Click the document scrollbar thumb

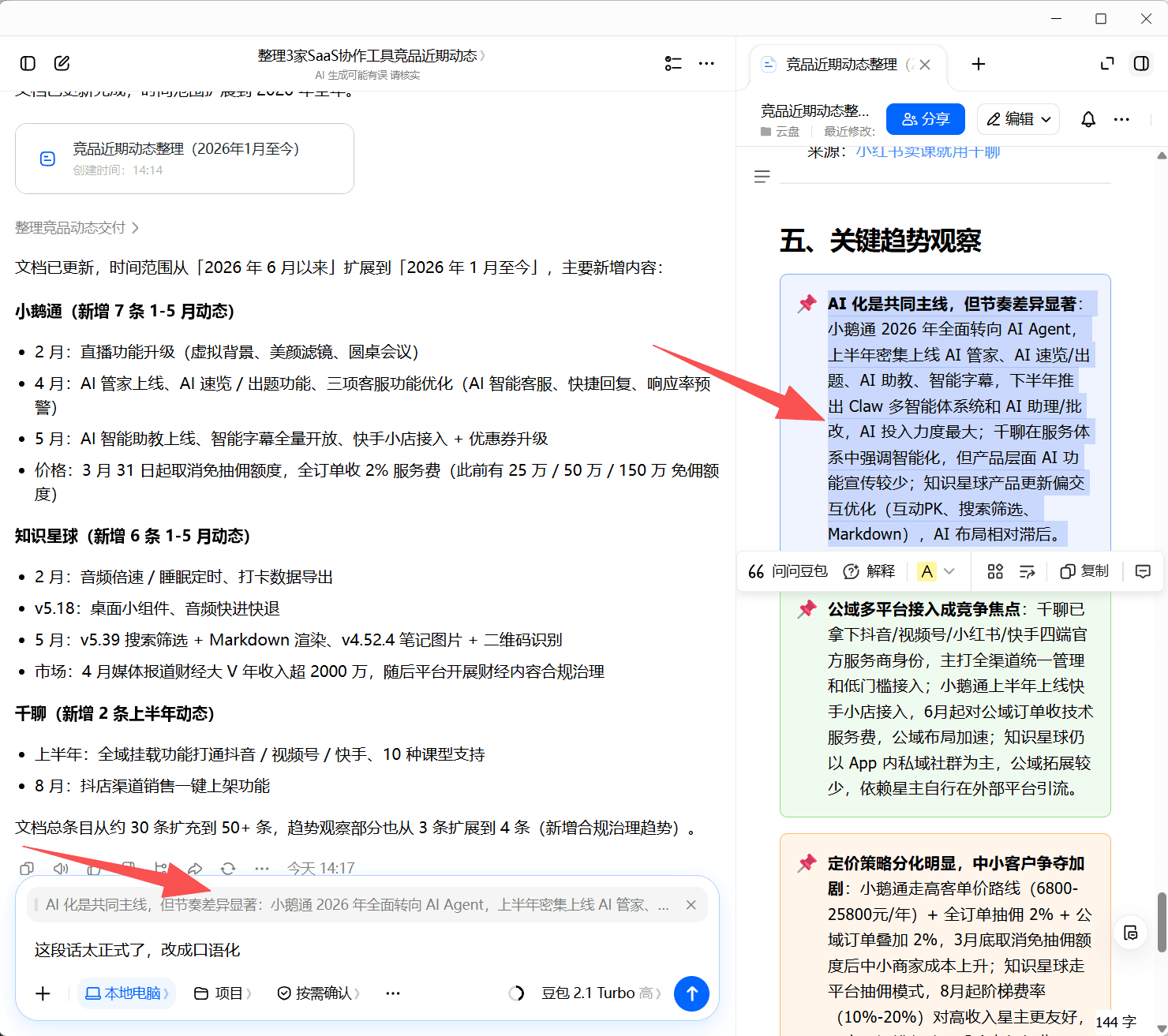[1161, 922]
